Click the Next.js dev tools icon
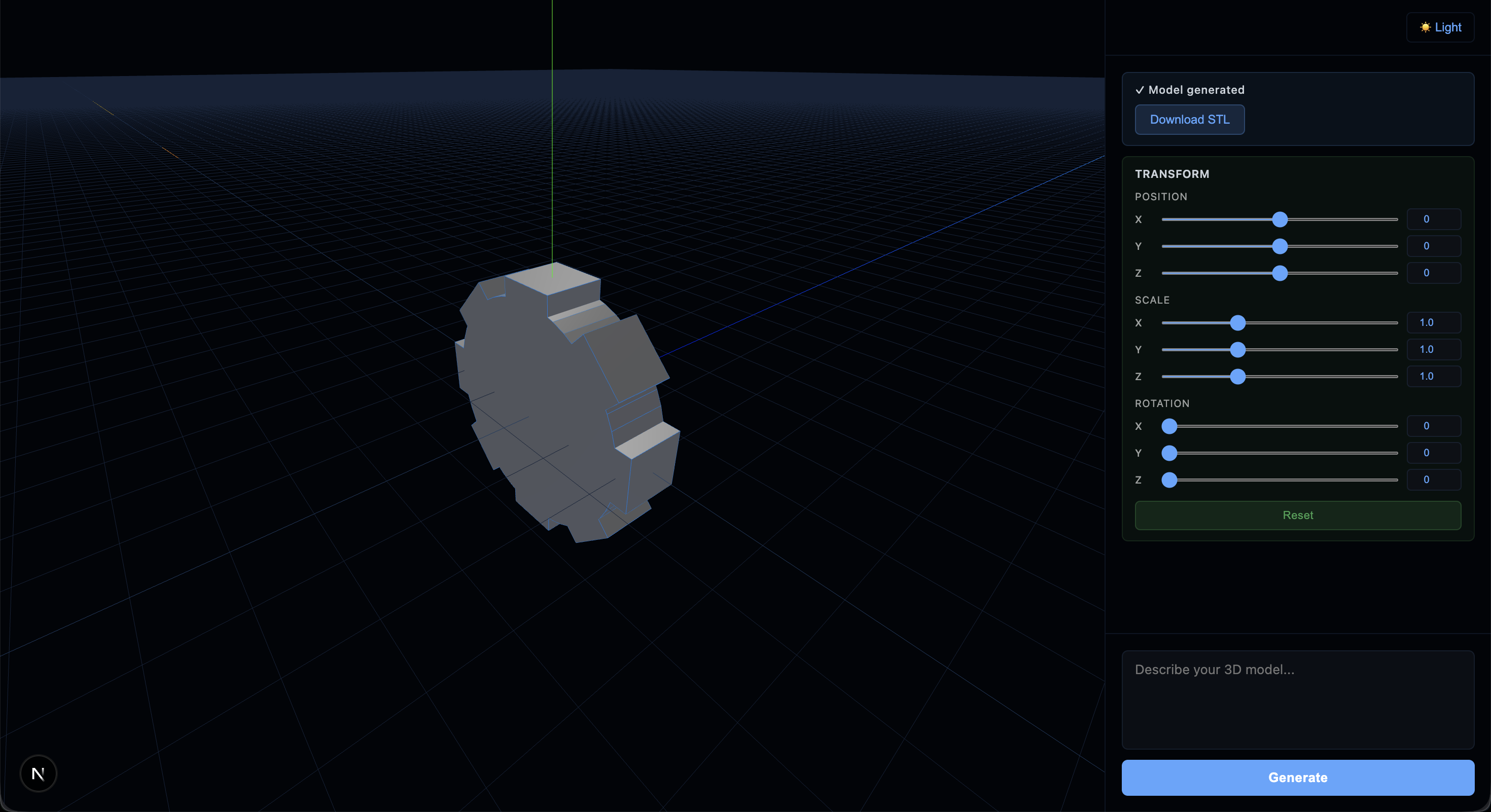Image resolution: width=1491 pixels, height=812 pixels. [x=38, y=773]
